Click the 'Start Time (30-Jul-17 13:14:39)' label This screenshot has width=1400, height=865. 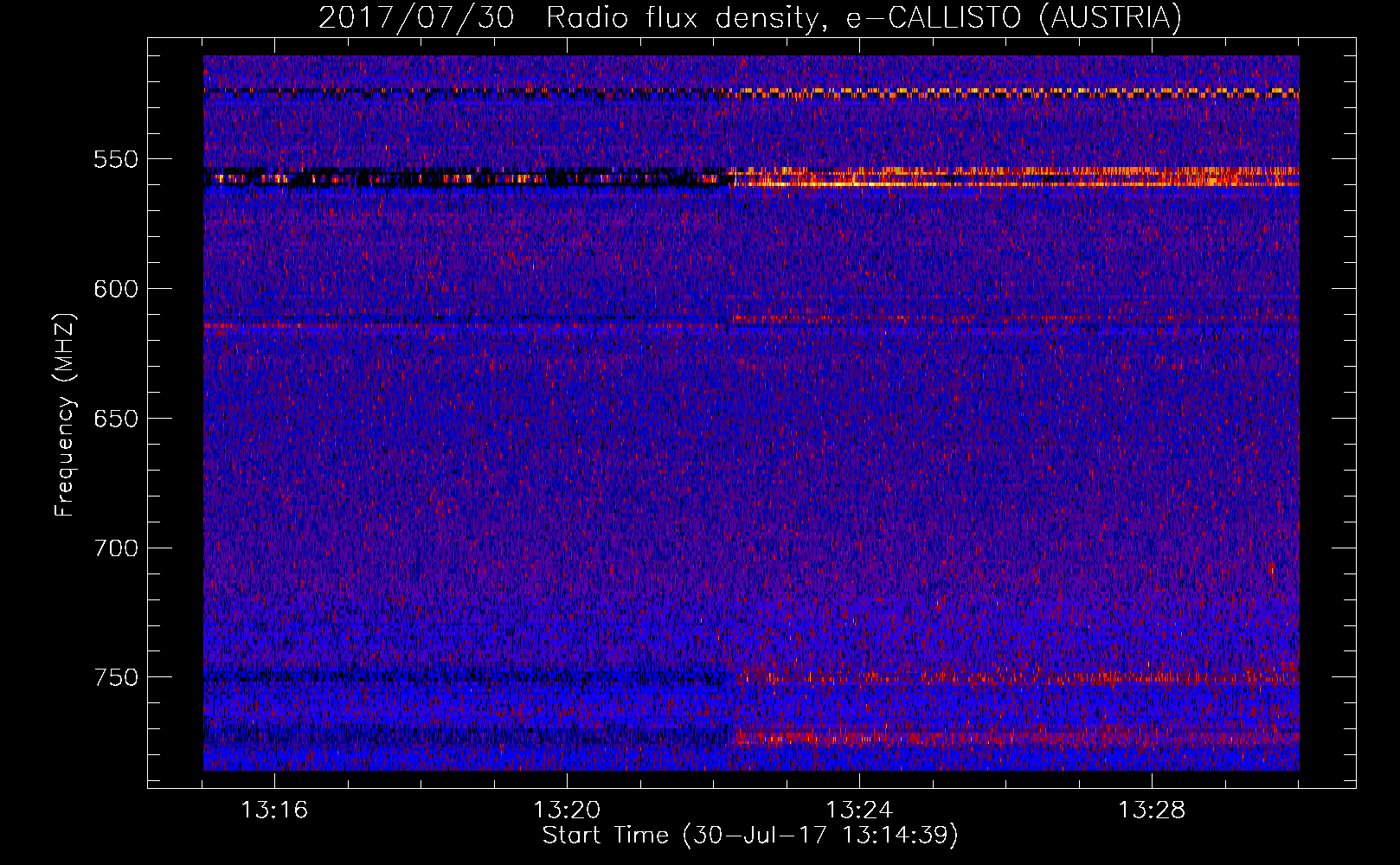[750, 836]
